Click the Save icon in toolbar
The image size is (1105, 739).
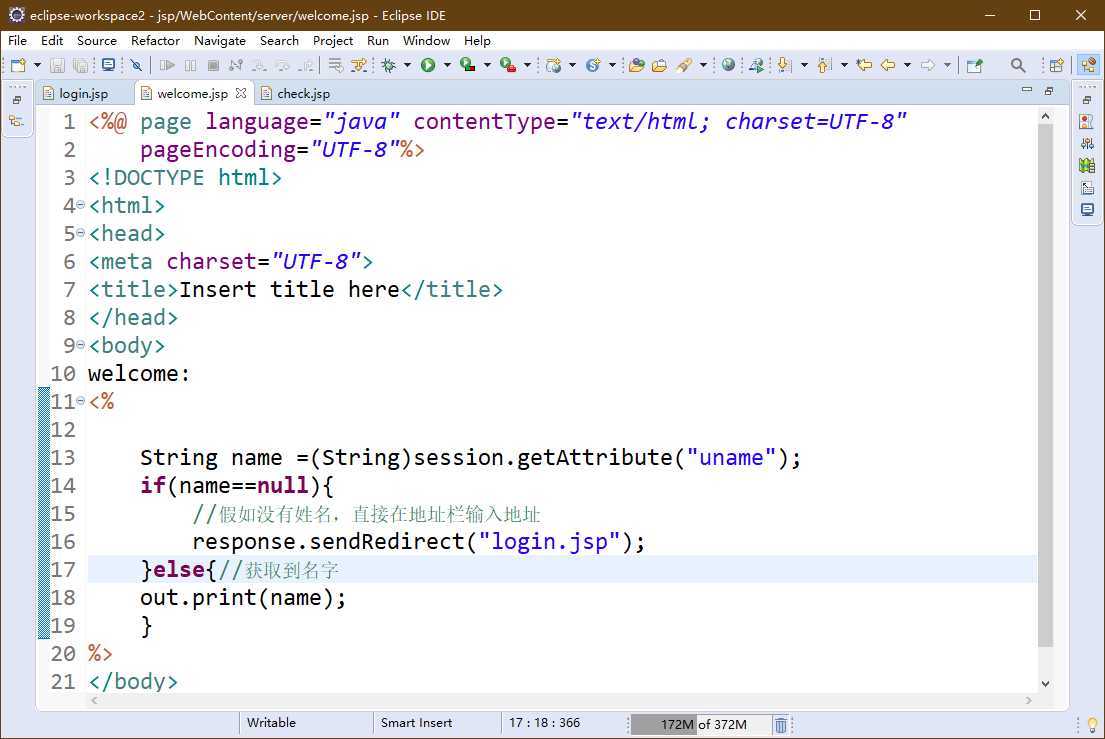57,66
